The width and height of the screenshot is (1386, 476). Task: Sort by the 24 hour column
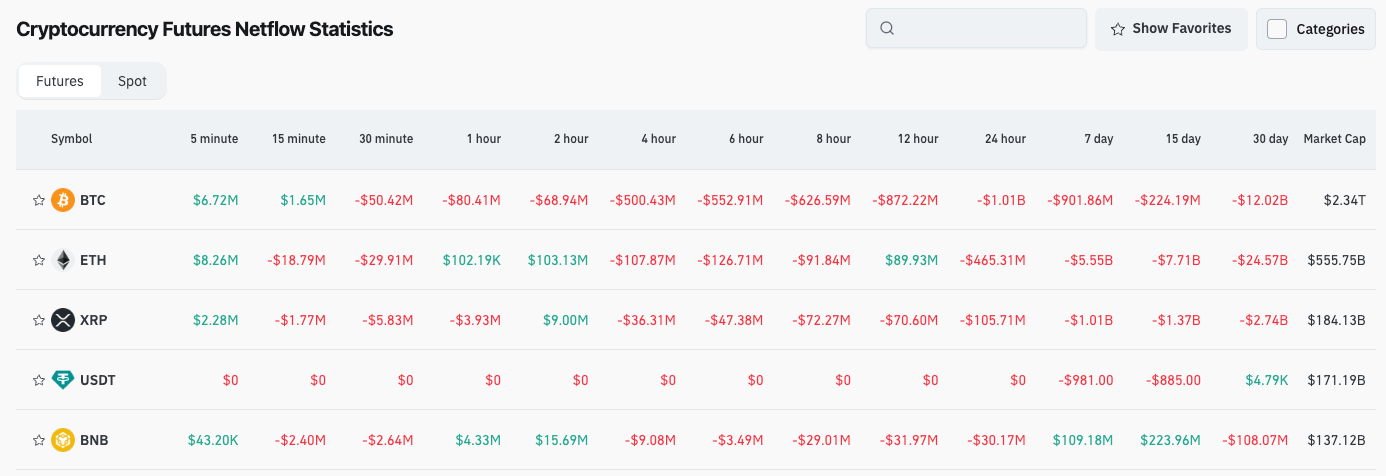(x=1005, y=139)
